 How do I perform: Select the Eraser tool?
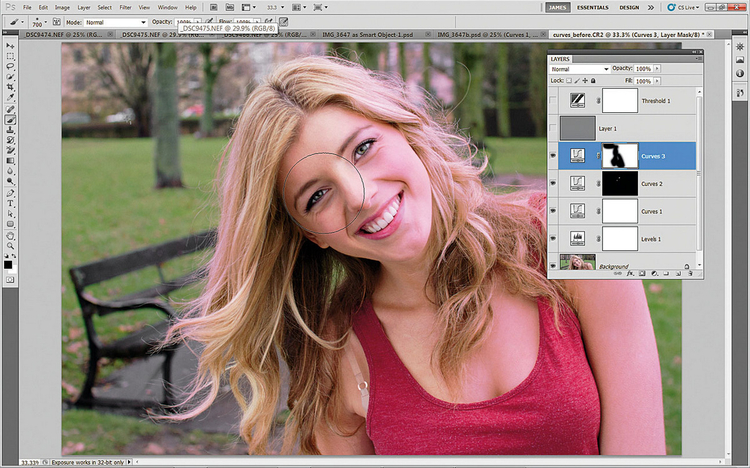pyautogui.click(x=10, y=150)
